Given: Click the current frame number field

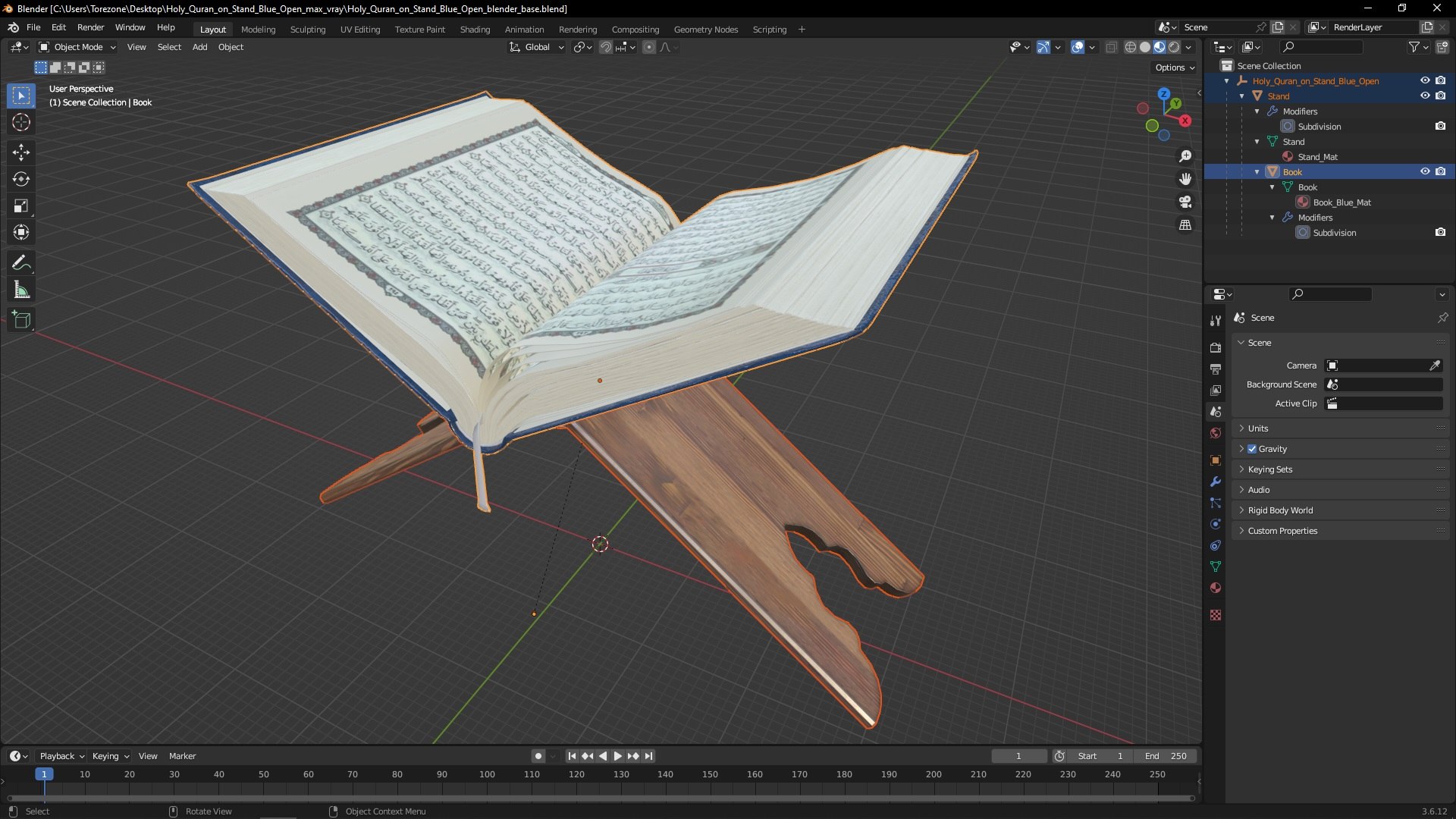Looking at the screenshot, I should coord(1018,756).
